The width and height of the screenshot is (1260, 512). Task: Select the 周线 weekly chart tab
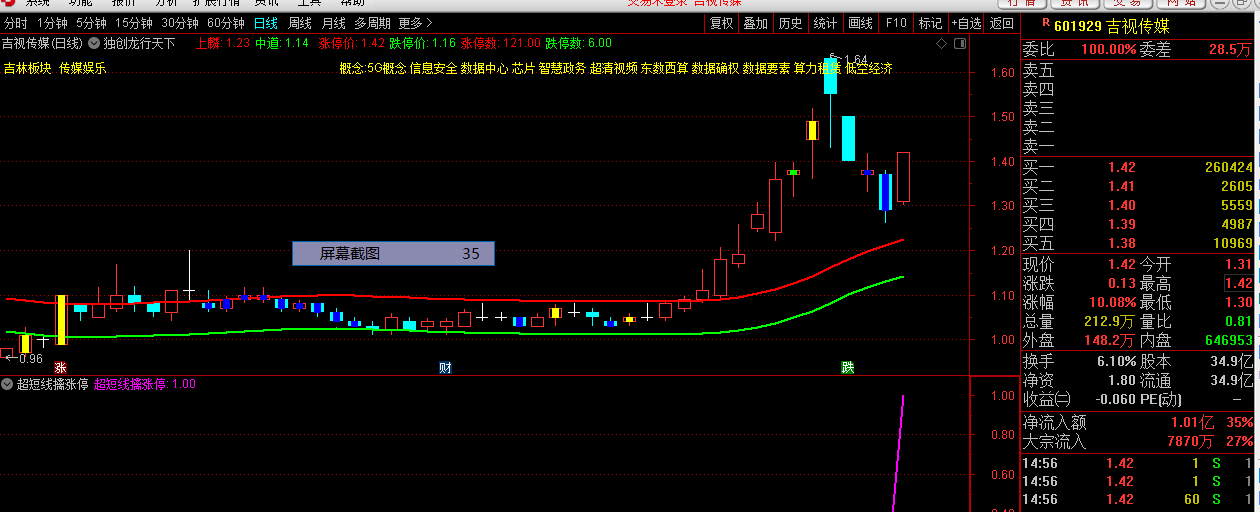[300, 23]
